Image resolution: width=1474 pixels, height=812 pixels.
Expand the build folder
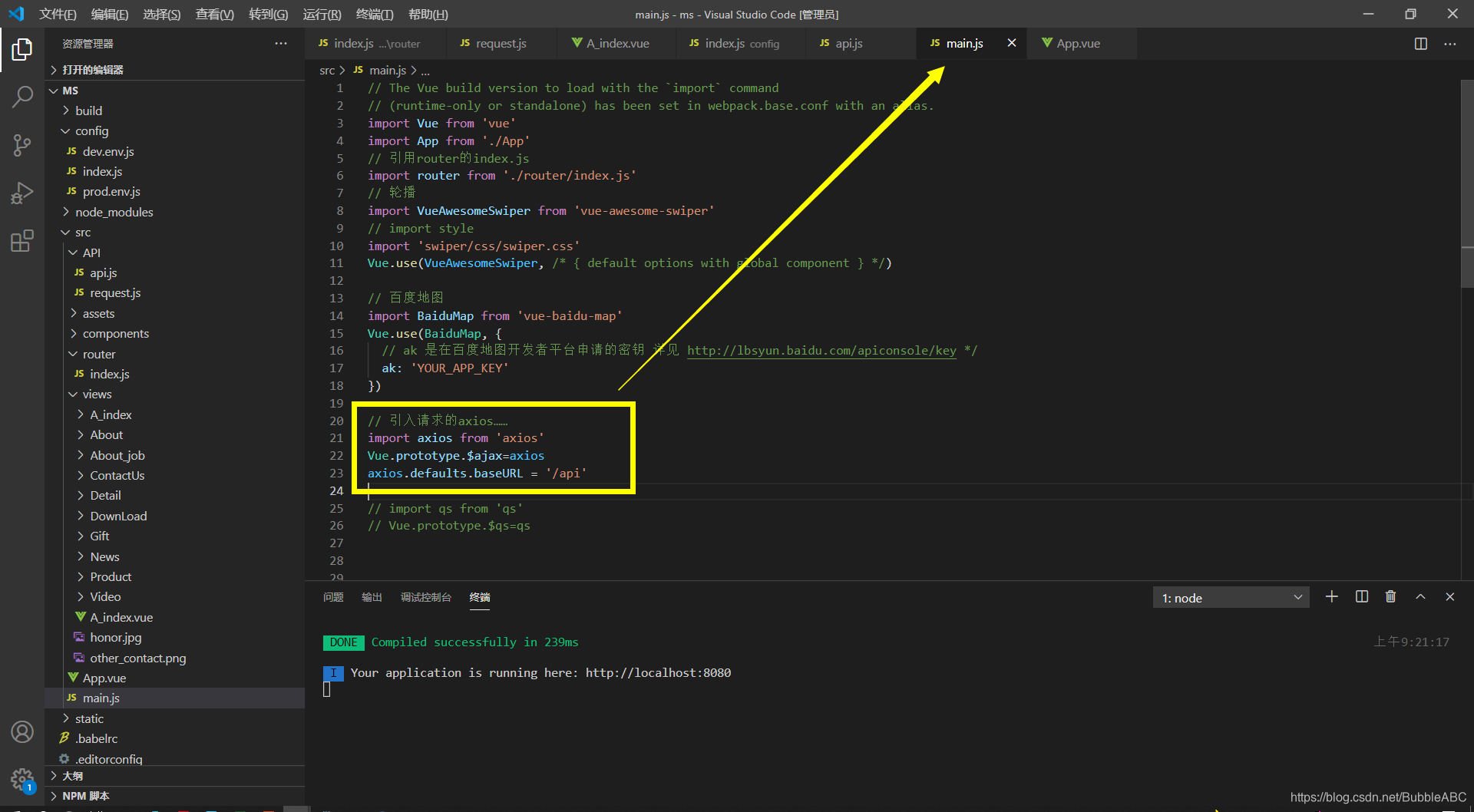175,111
